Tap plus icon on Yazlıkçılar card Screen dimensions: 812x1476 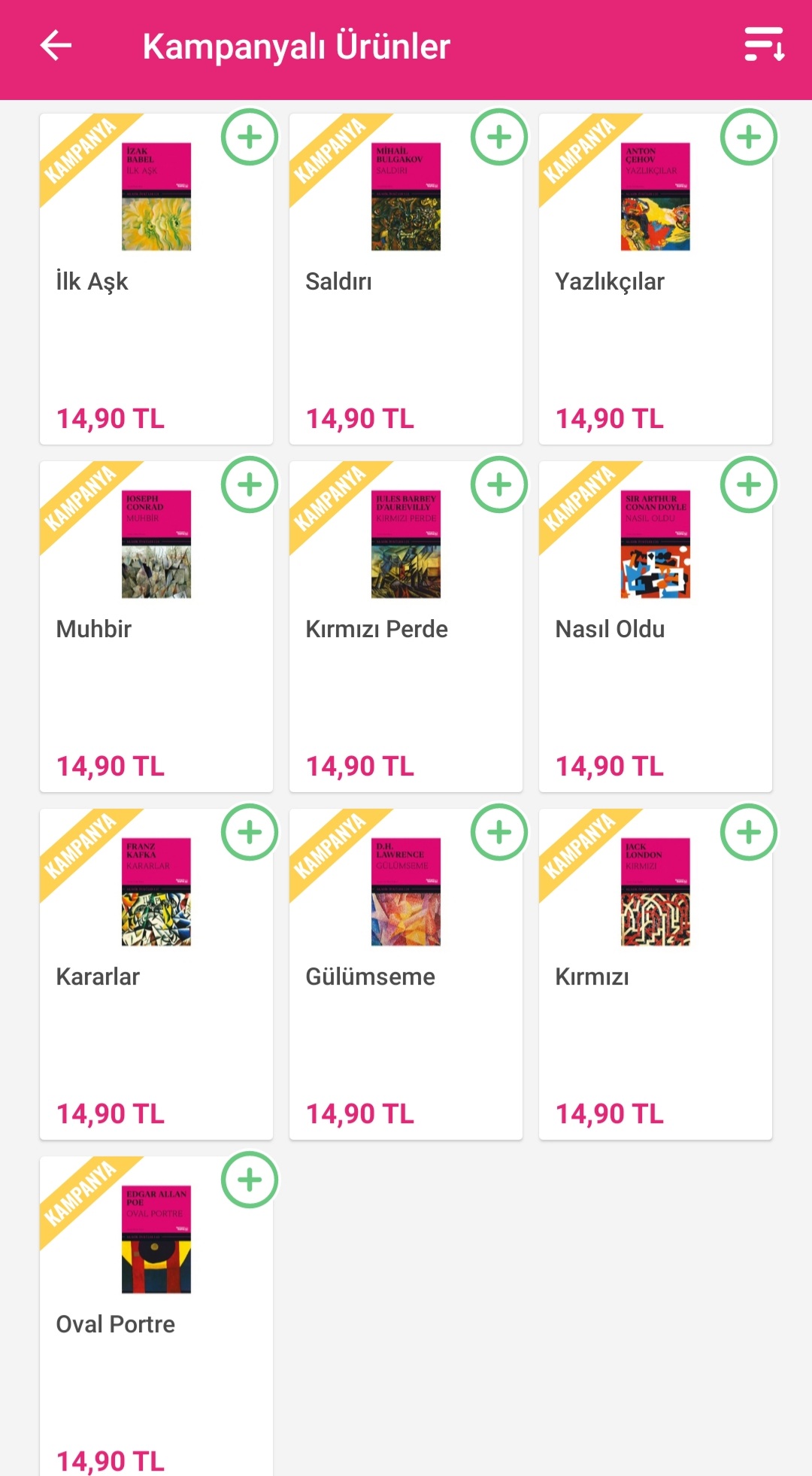(749, 138)
